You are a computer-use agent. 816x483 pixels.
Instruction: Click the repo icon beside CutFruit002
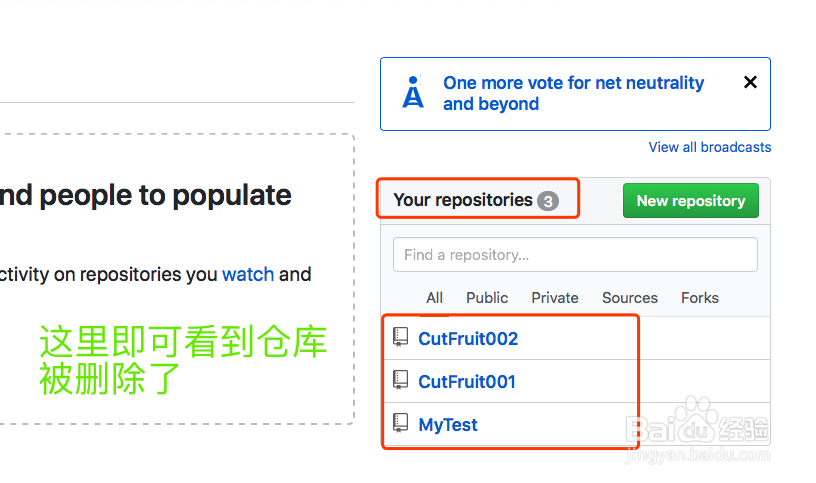click(401, 338)
